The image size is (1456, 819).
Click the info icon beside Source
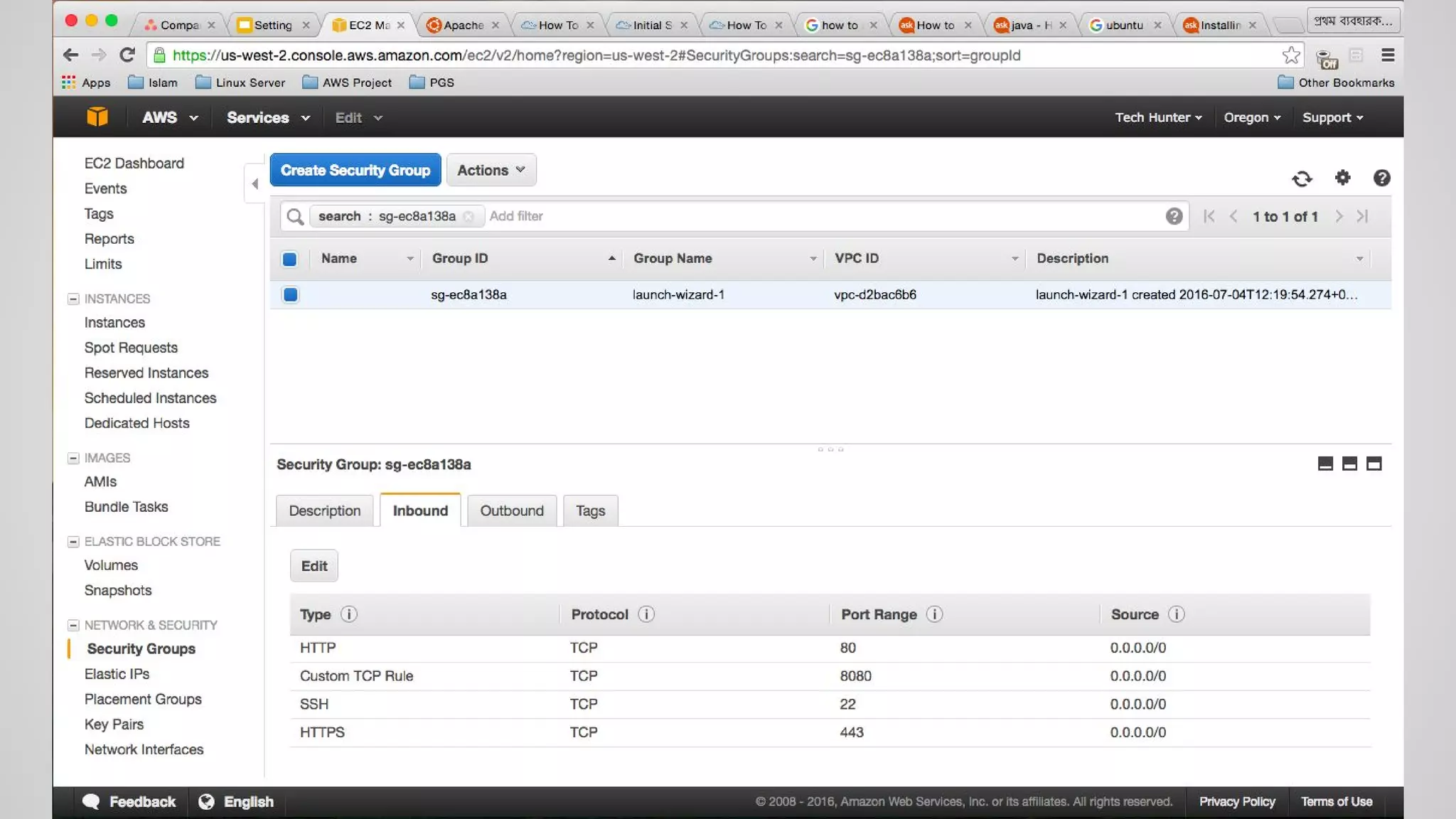[1176, 614]
